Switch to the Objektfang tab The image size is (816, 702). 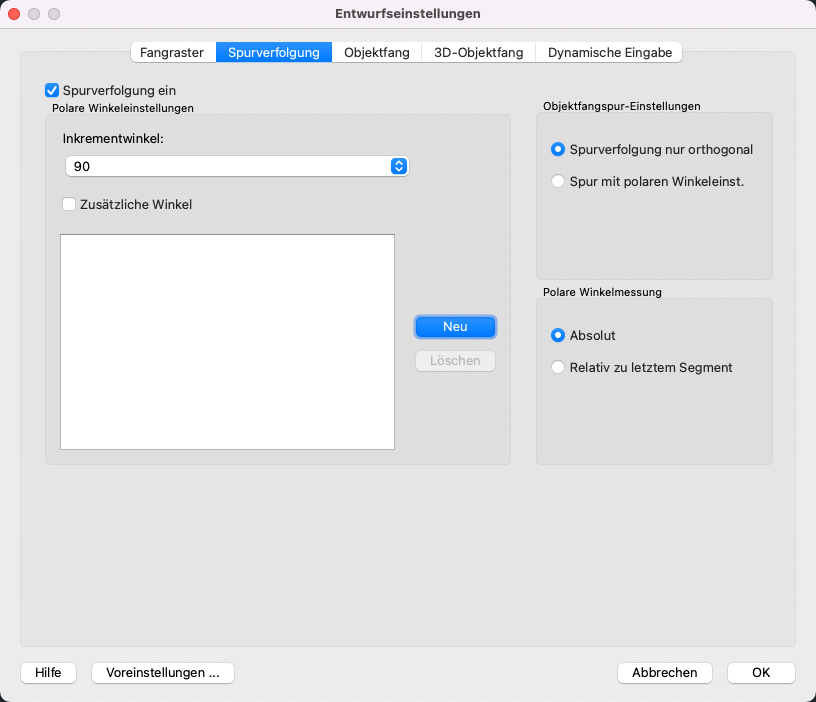[377, 52]
